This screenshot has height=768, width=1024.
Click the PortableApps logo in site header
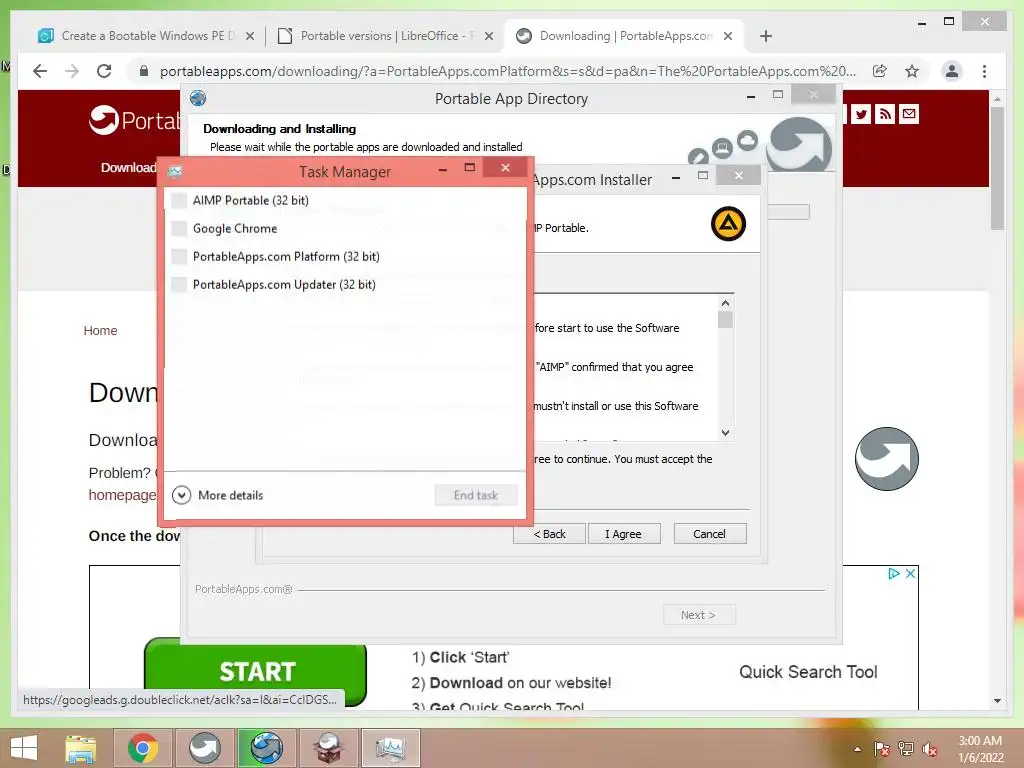tap(134, 120)
